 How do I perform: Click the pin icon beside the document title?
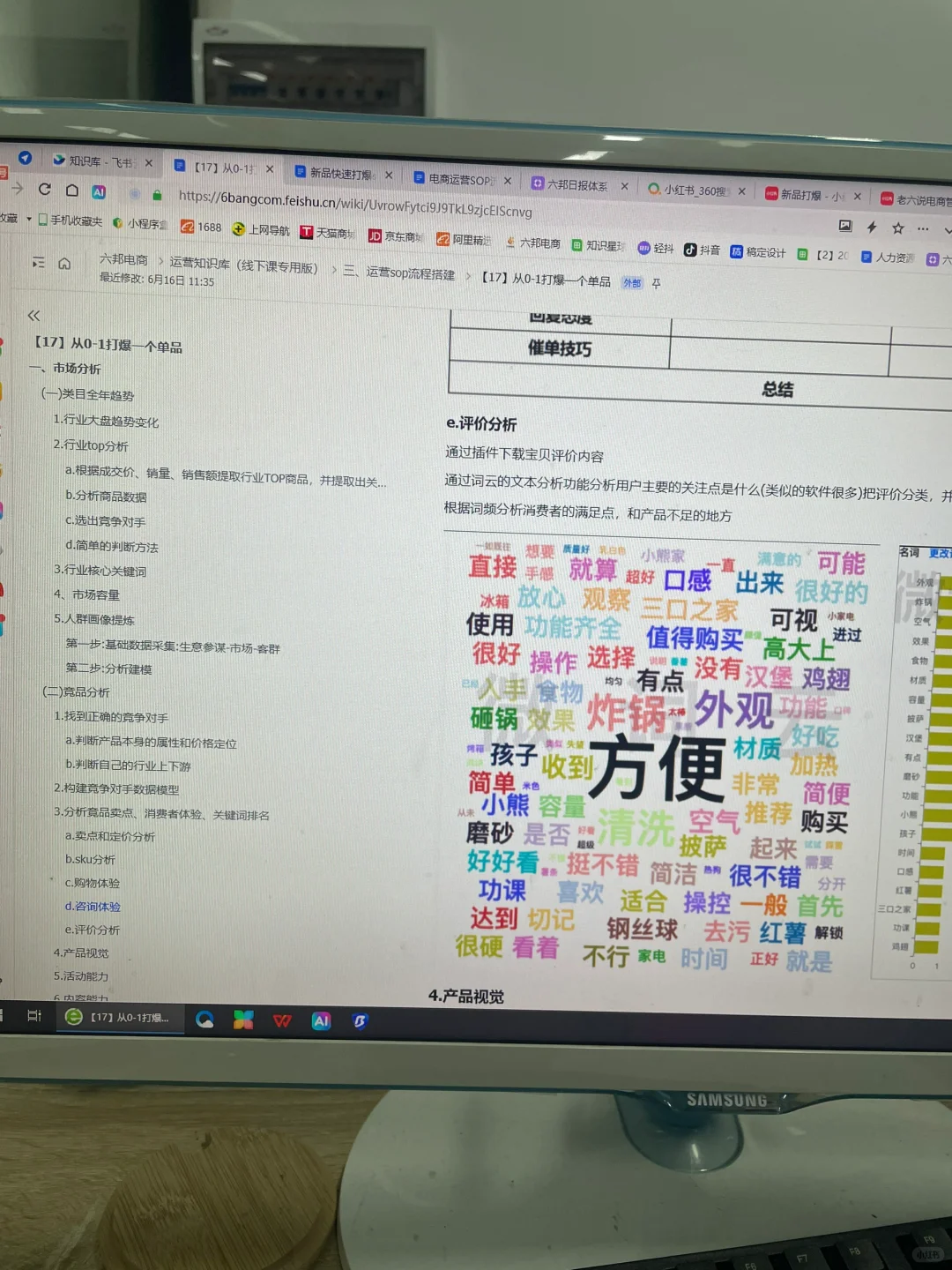click(656, 282)
